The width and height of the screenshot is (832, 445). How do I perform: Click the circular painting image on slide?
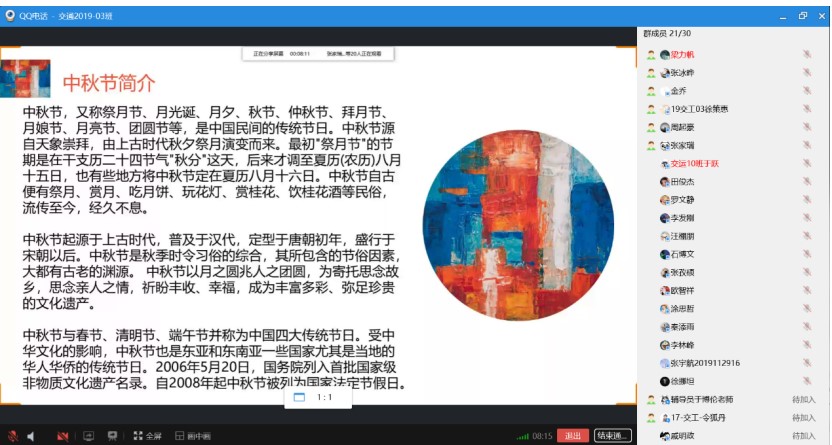518,225
